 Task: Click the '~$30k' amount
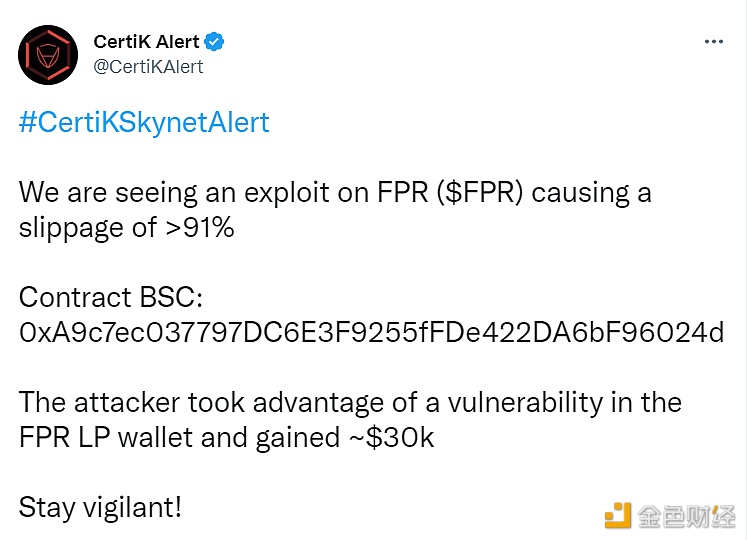coord(391,437)
